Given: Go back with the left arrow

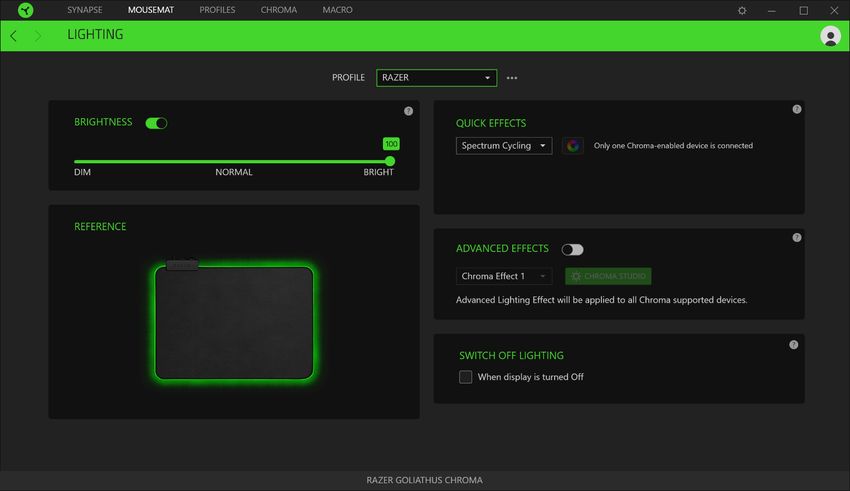Looking at the screenshot, I should click(14, 36).
